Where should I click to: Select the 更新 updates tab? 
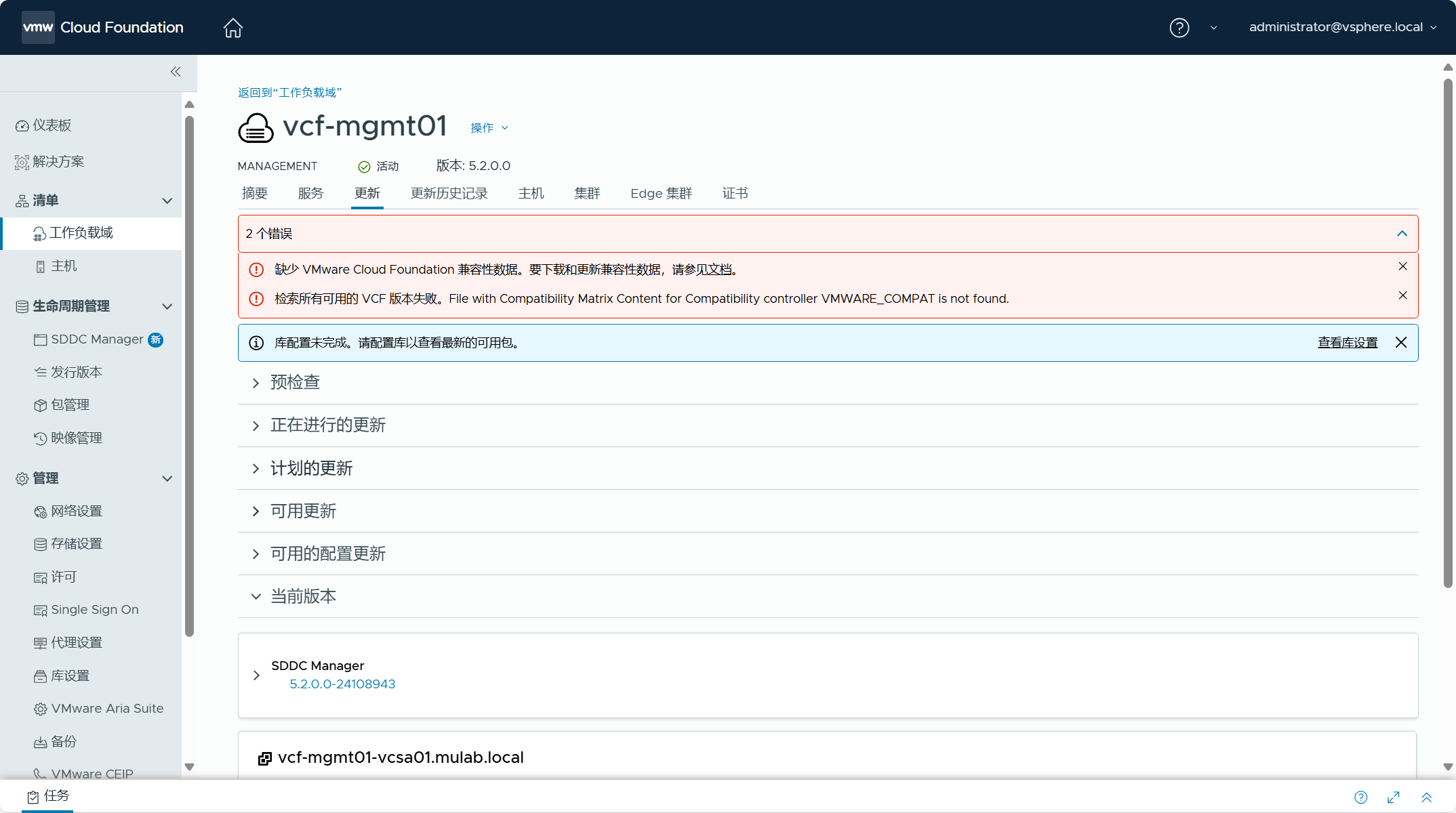367,194
